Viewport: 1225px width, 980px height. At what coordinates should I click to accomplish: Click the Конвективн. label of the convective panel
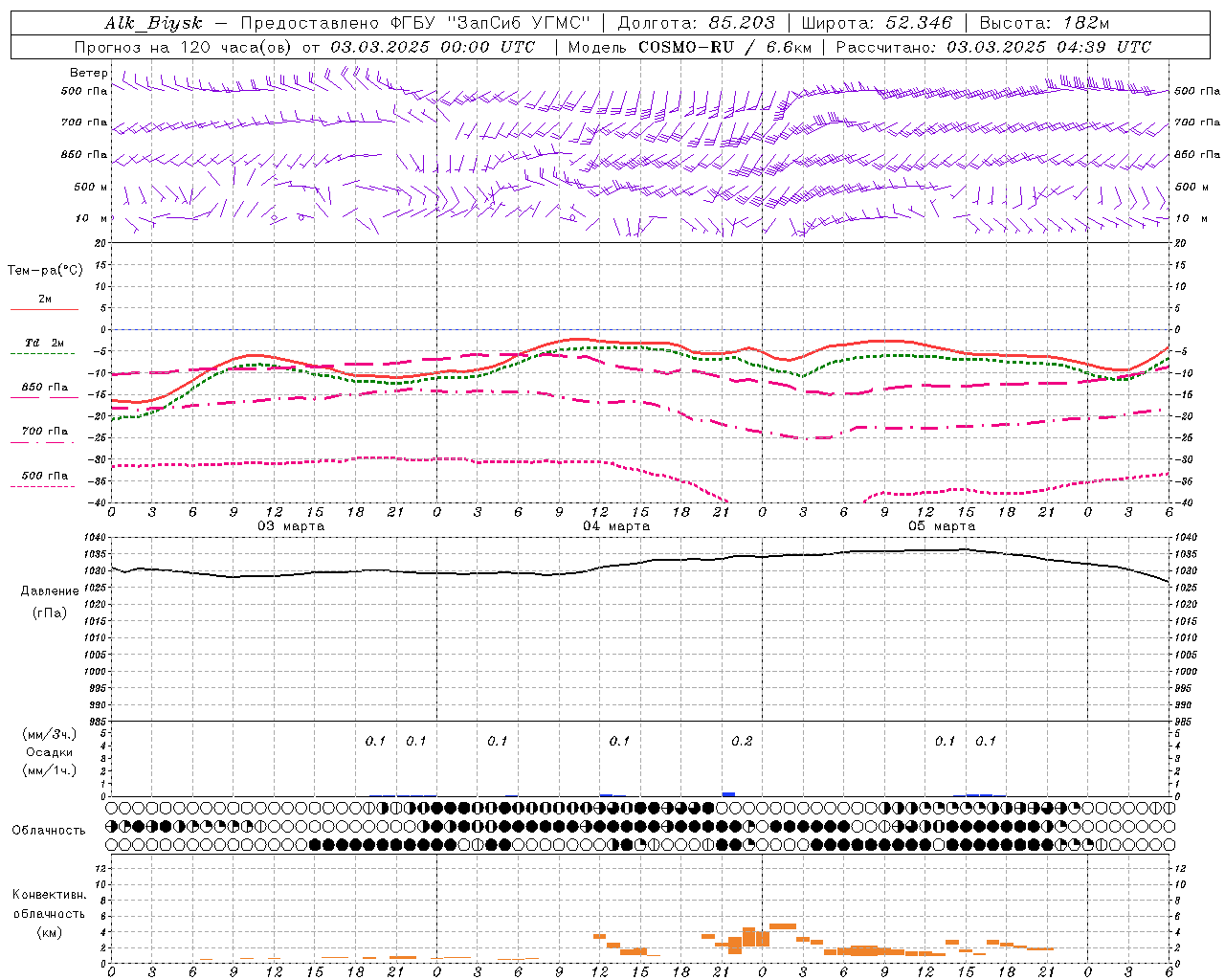click(49, 895)
